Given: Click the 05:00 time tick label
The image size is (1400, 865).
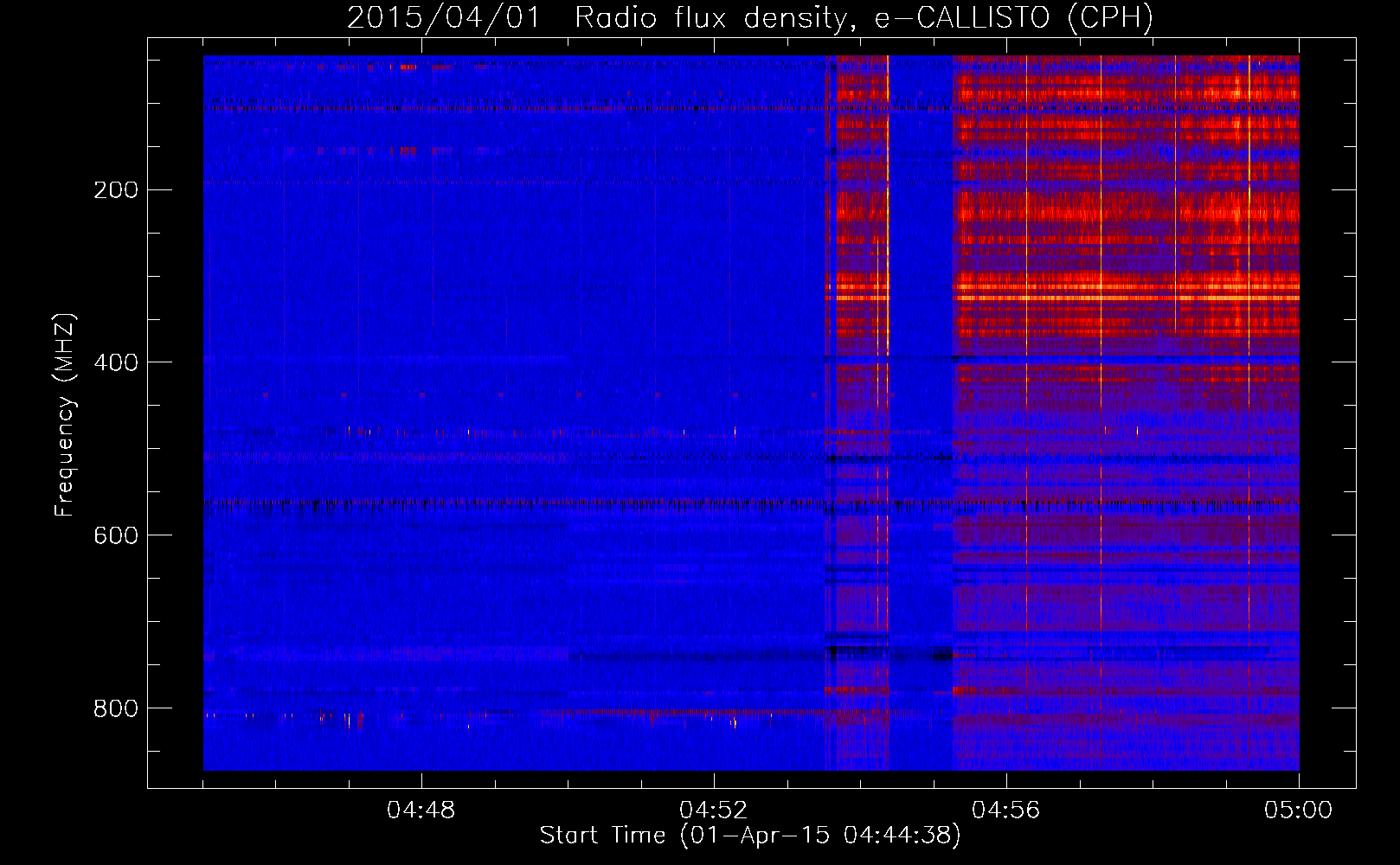Looking at the screenshot, I should [x=1299, y=811].
